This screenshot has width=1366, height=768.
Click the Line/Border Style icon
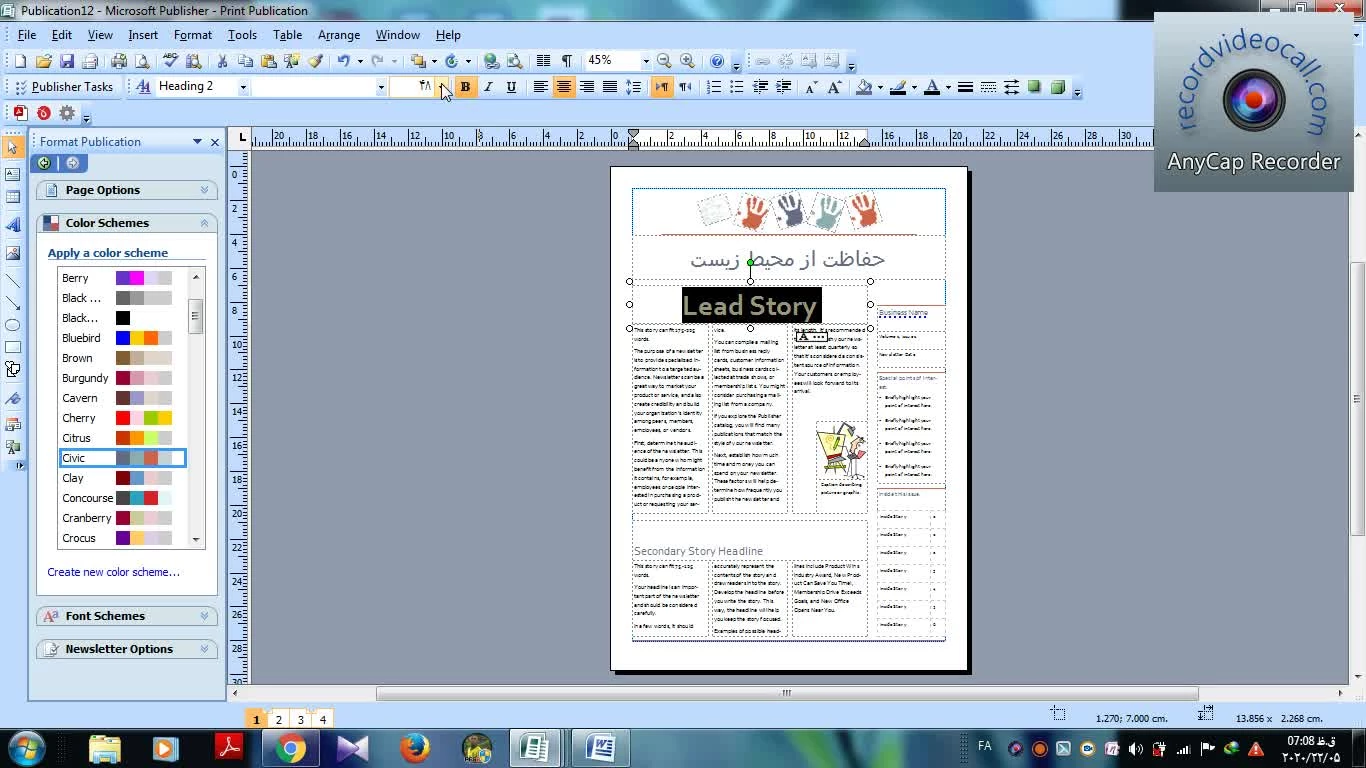[x=965, y=87]
